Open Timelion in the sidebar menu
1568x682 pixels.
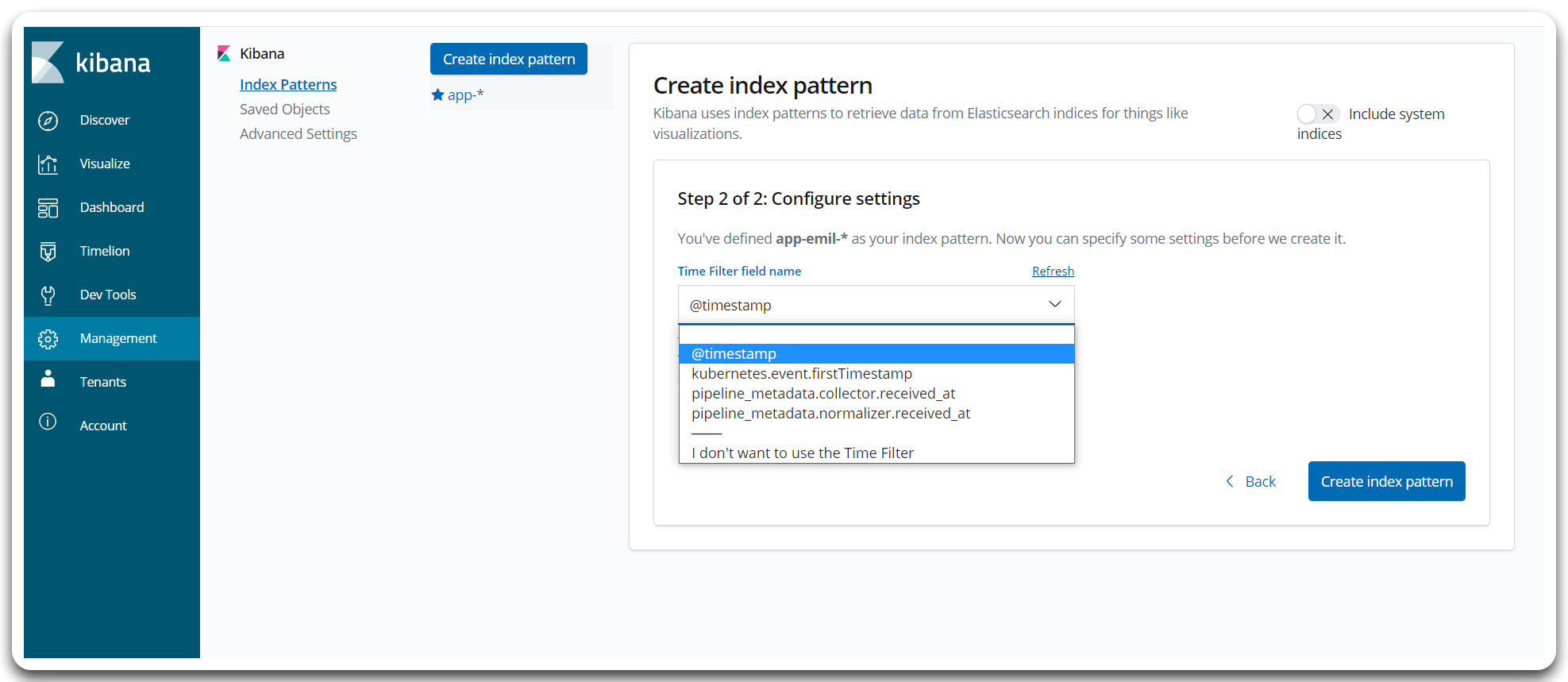coord(112,252)
